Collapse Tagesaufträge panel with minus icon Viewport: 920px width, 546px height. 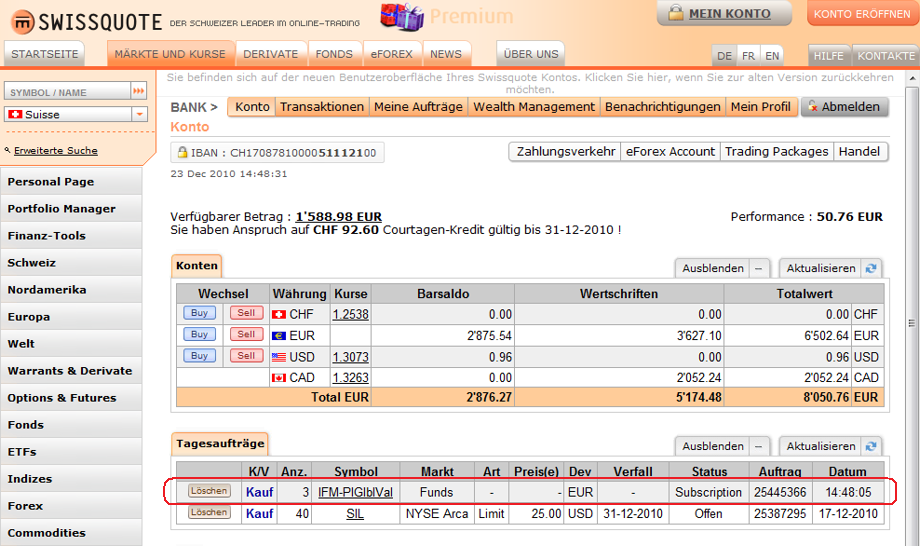[759, 446]
